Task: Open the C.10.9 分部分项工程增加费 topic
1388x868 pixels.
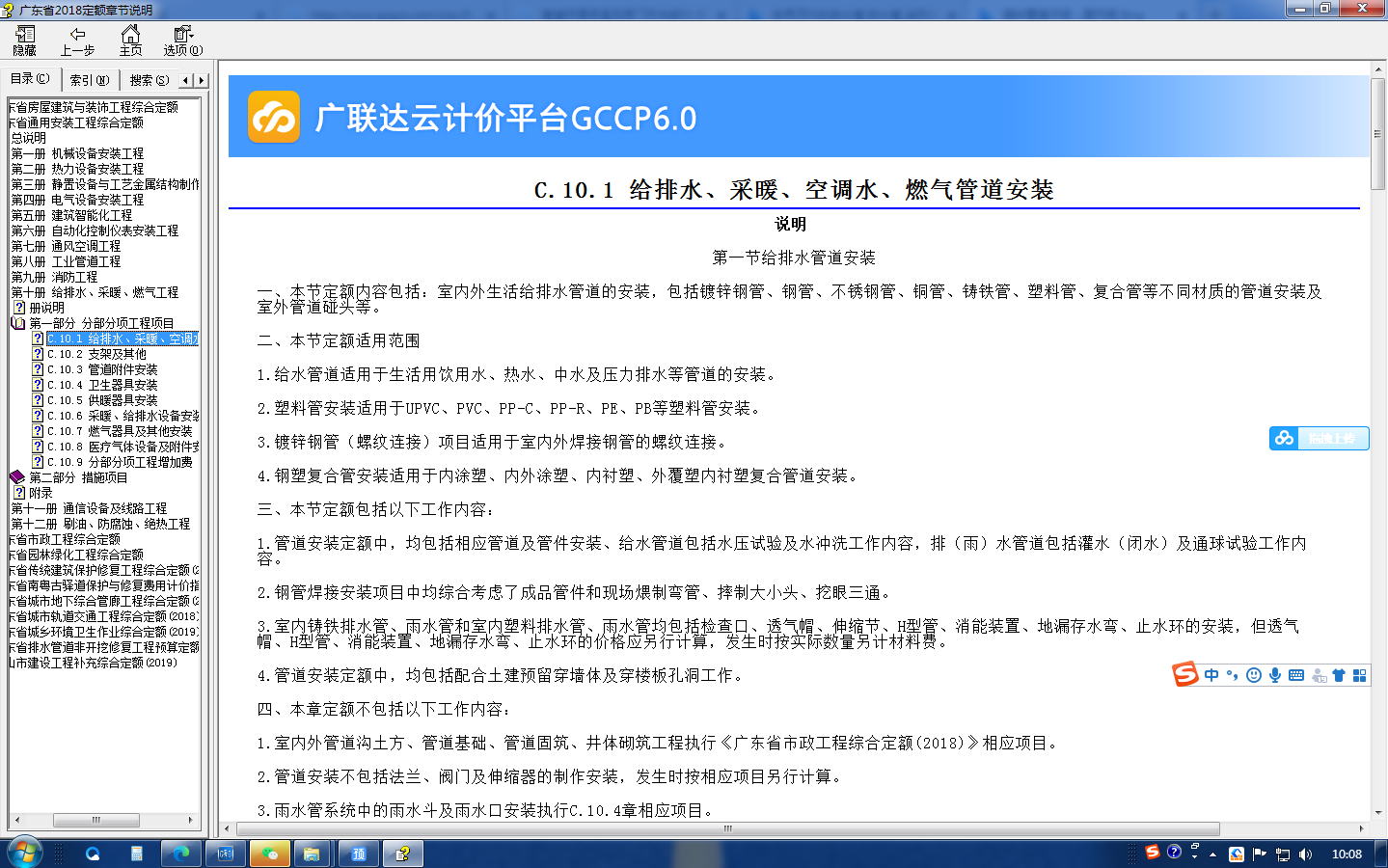Action: click(x=120, y=462)
